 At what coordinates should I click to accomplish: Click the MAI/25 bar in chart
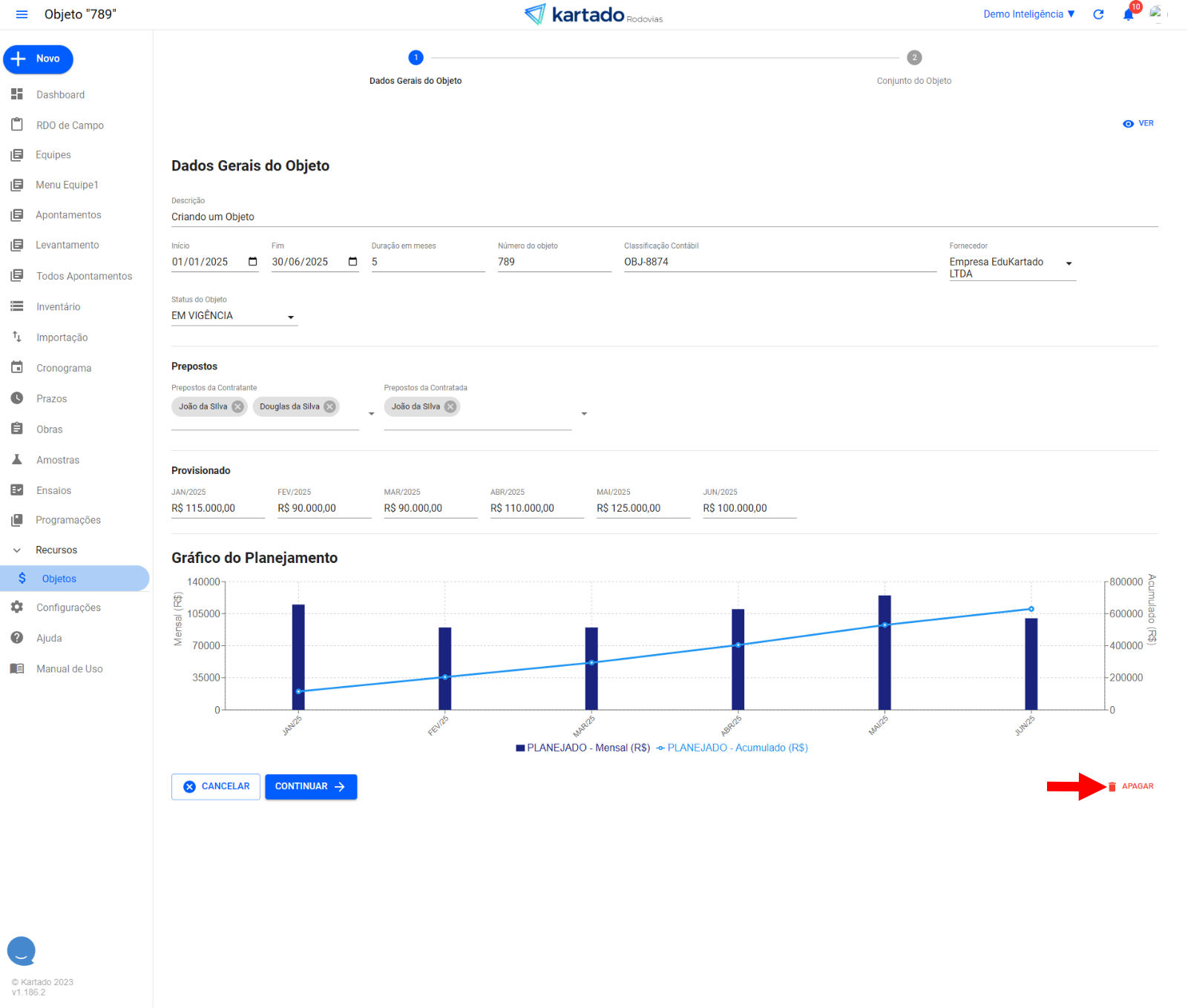pyautogui.click(x=885, y=653)
